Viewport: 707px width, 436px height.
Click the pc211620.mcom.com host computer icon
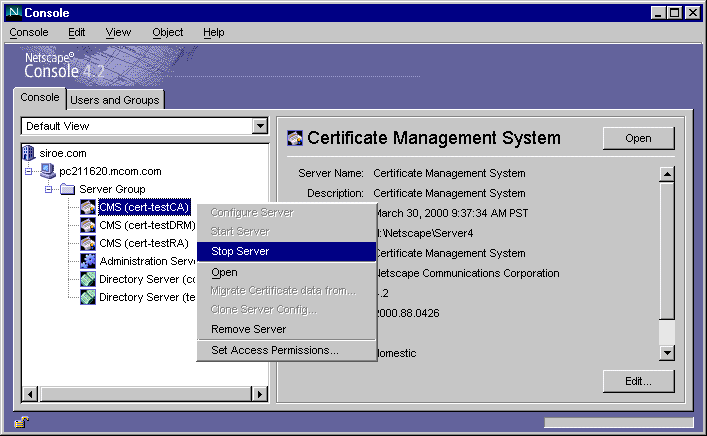click(47, 171)
